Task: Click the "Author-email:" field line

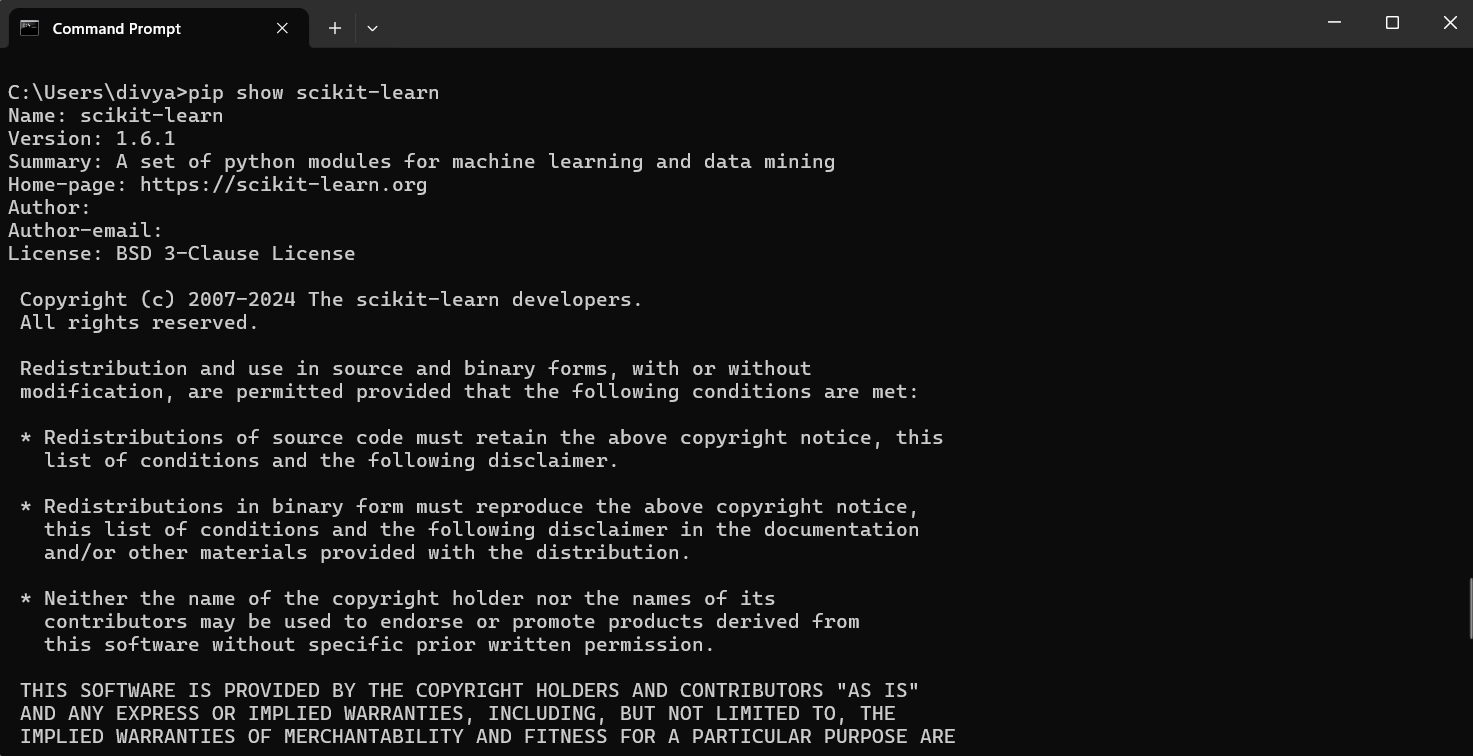Action: click(x=85, y=230)
